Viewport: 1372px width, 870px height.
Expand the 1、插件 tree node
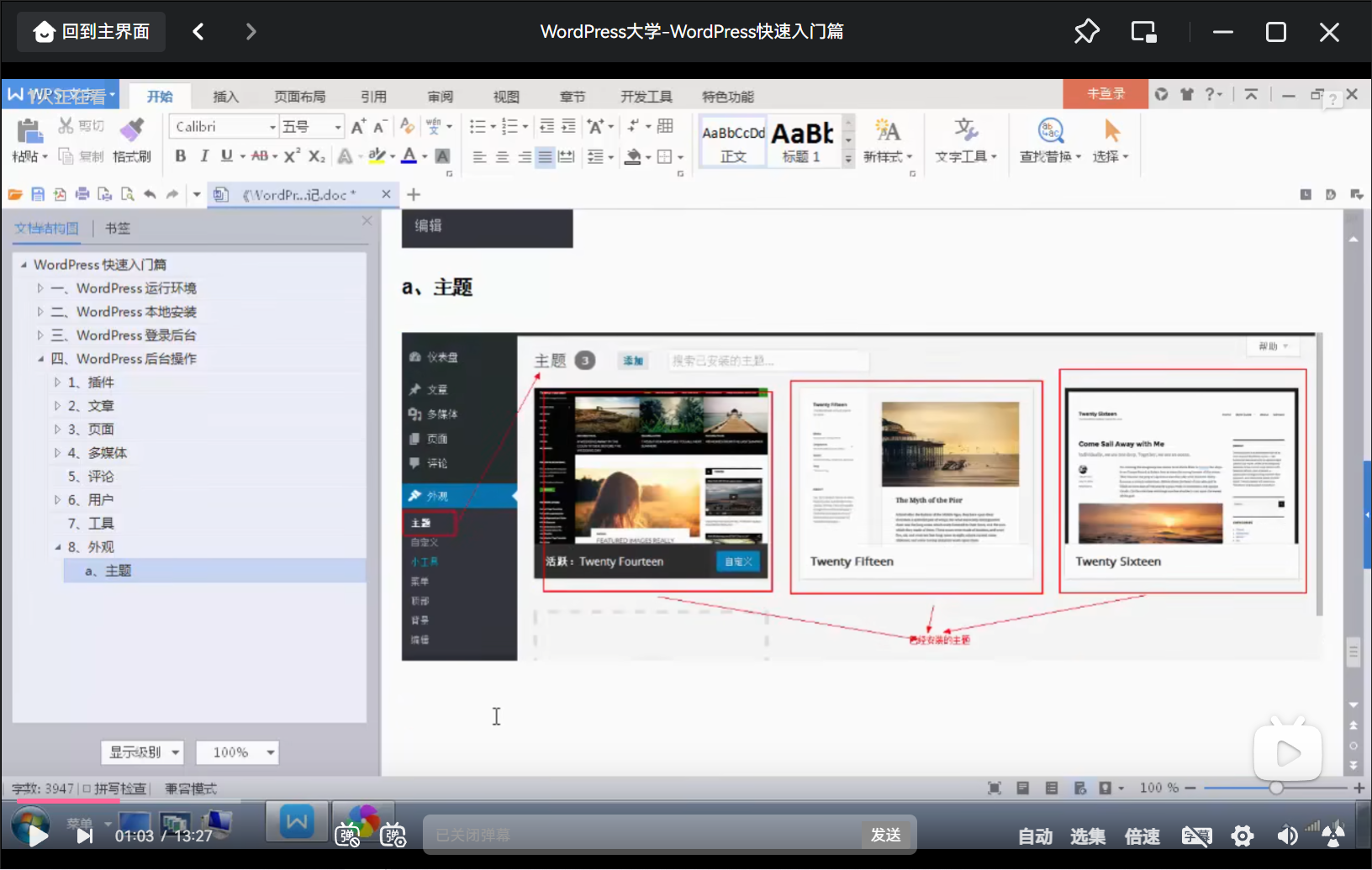click(x=57, y=382)
